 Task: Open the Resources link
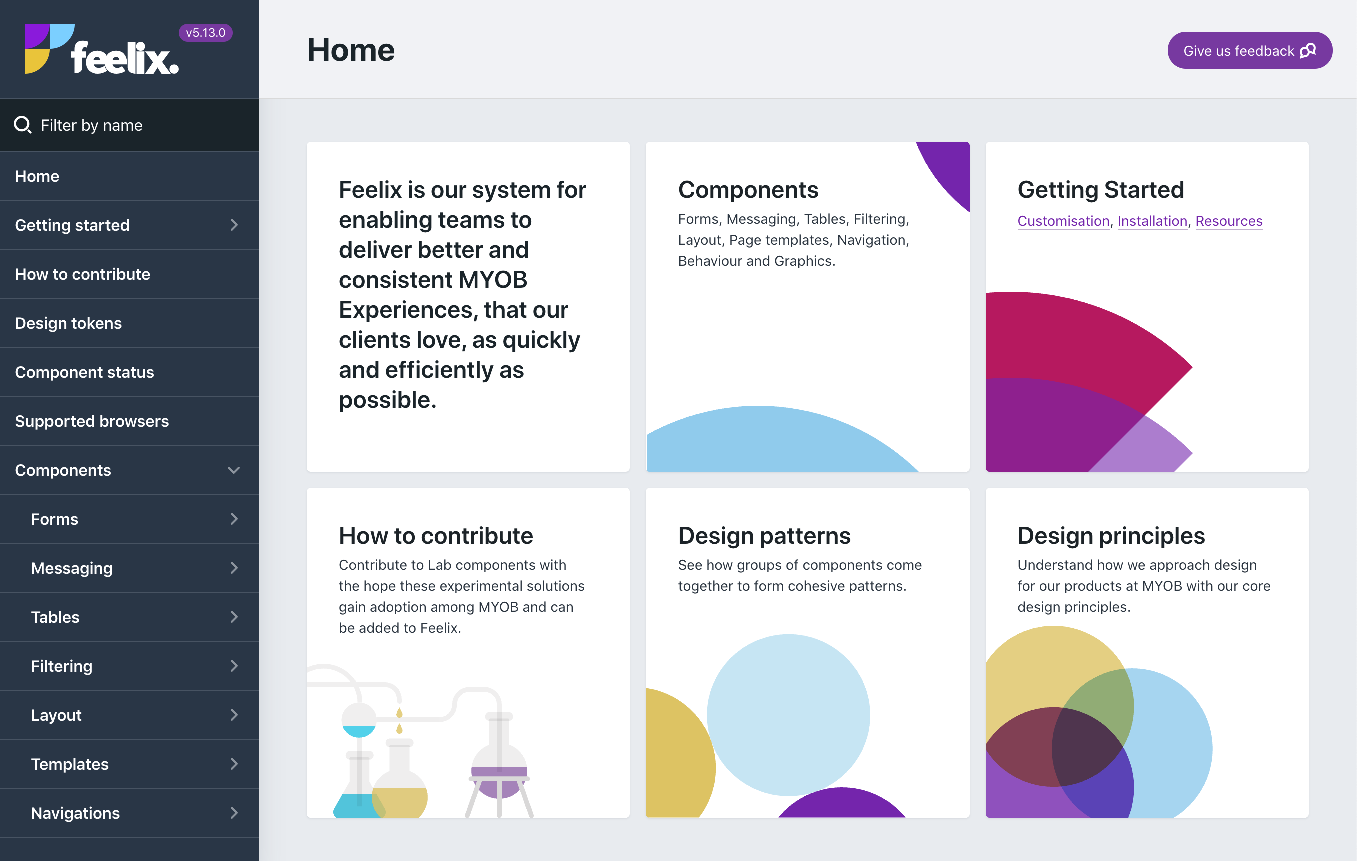[x=1229, y=221]
